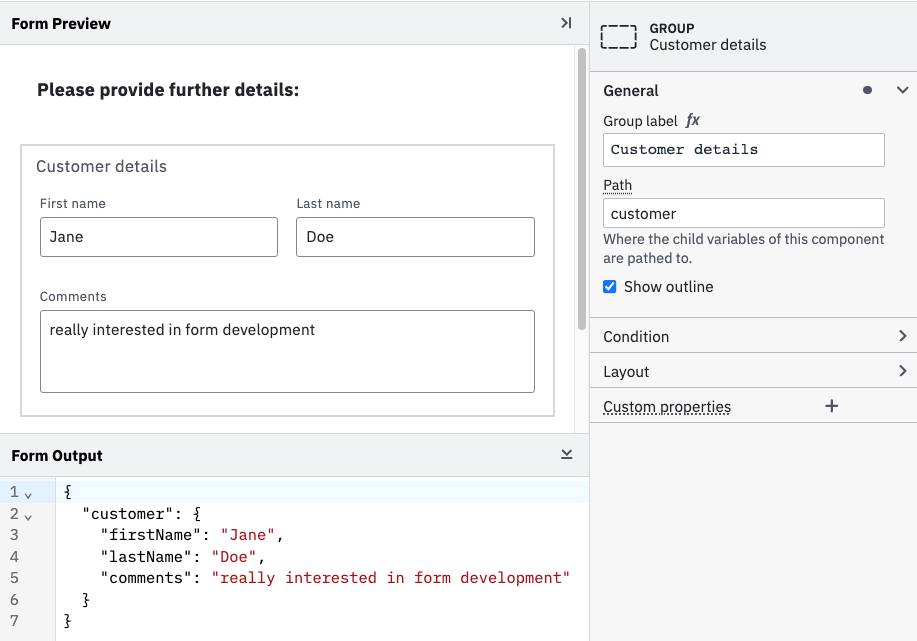
Task: Fold line 1 in Form Output
Action: (28, 493)
